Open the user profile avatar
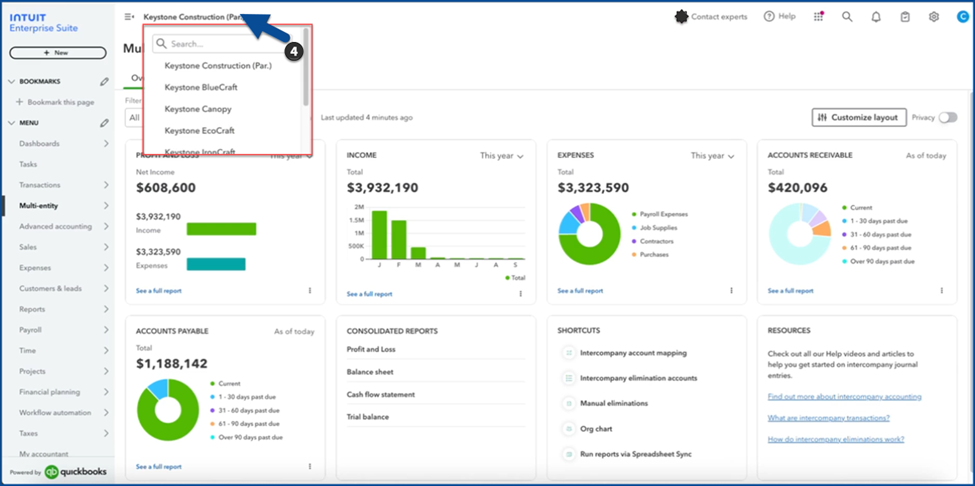 (962, 17)
